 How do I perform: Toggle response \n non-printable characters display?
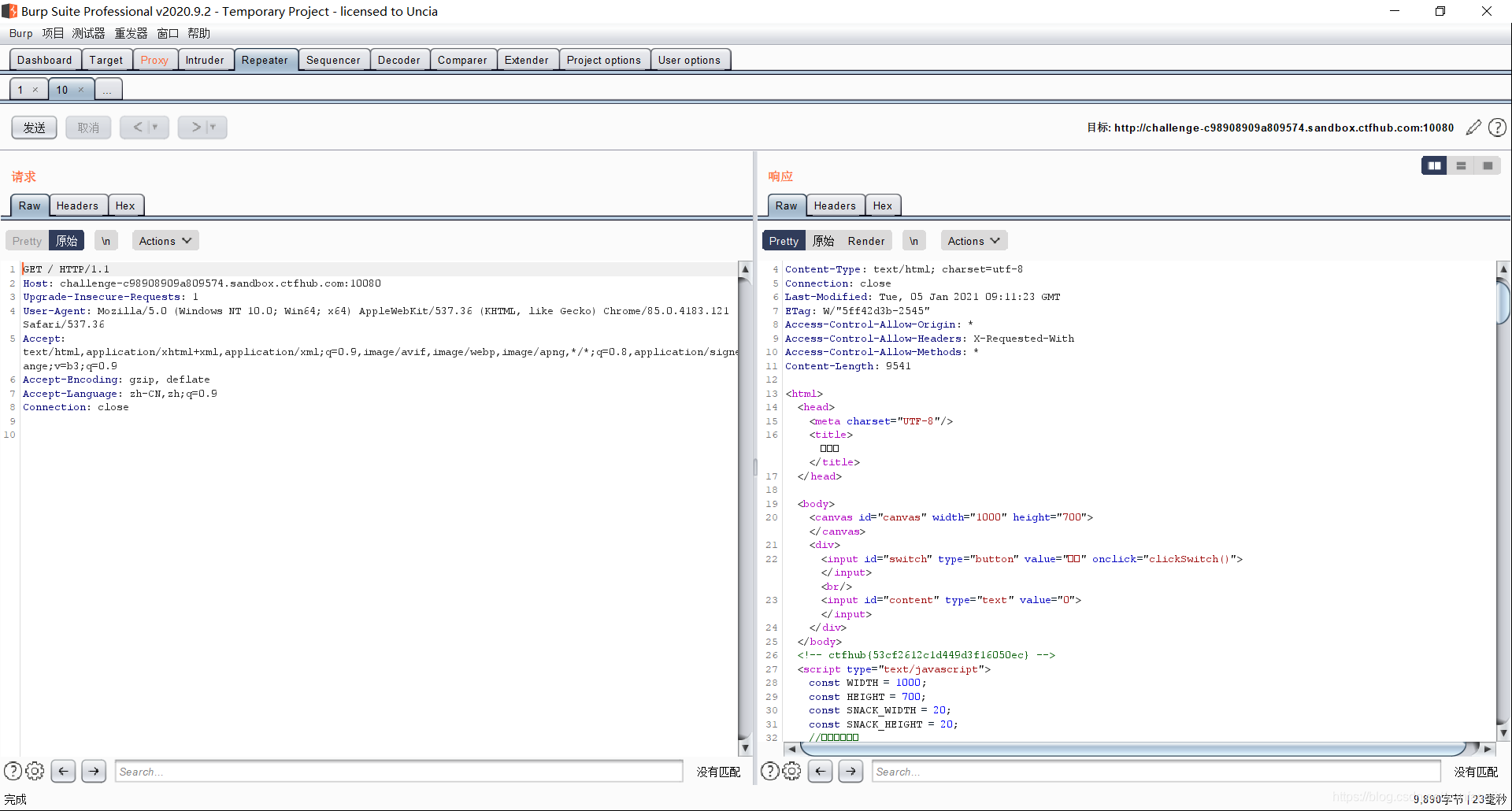click(x=913, y=241)
